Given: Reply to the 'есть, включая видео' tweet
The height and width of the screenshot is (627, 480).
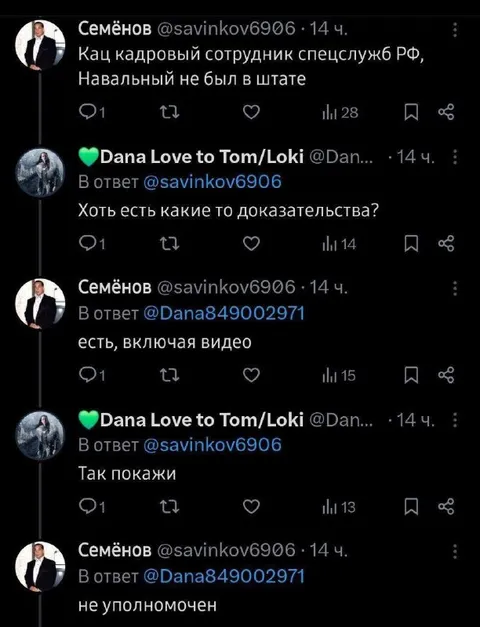Looking at the screenshot, I should (92, 375).
